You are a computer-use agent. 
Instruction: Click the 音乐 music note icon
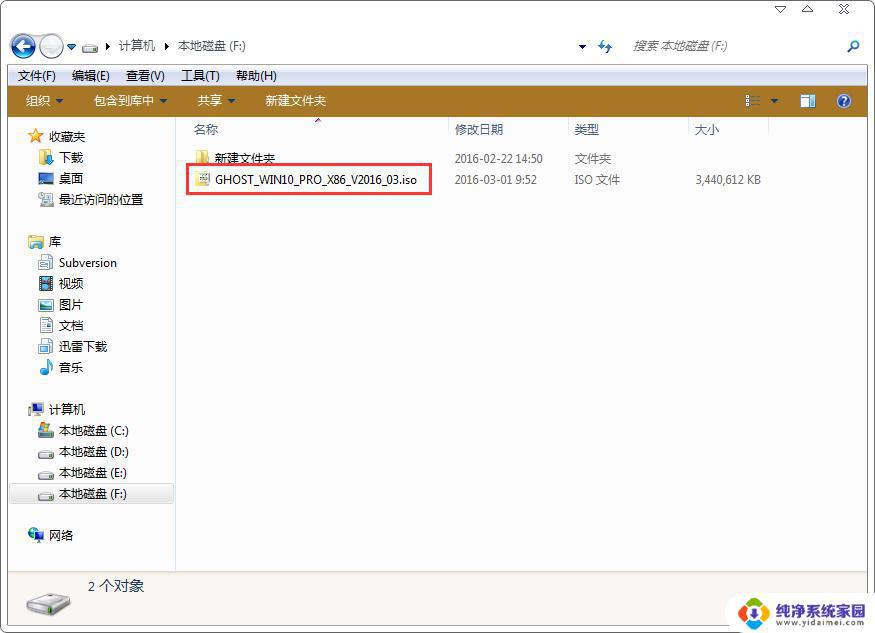pyautogui.click(x=46, y=367)
